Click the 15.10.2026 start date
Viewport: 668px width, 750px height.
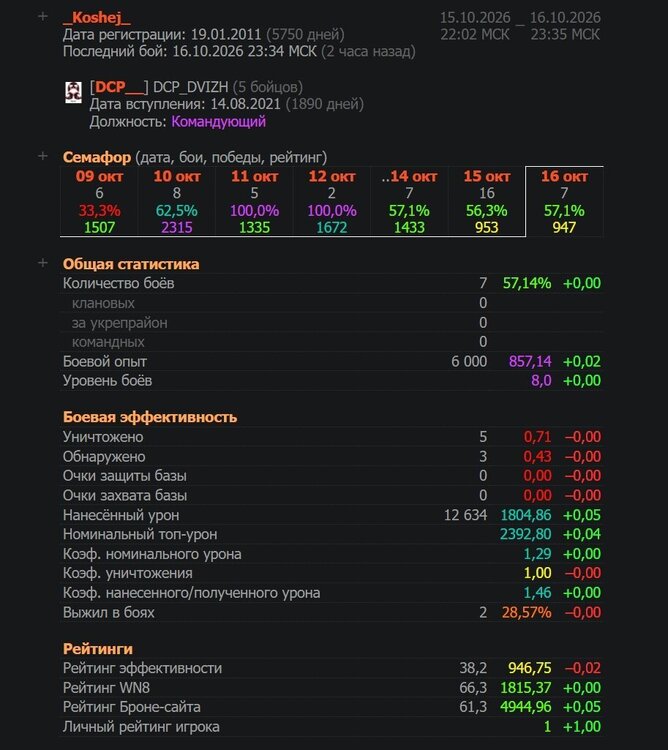click(x=475, y=18)
